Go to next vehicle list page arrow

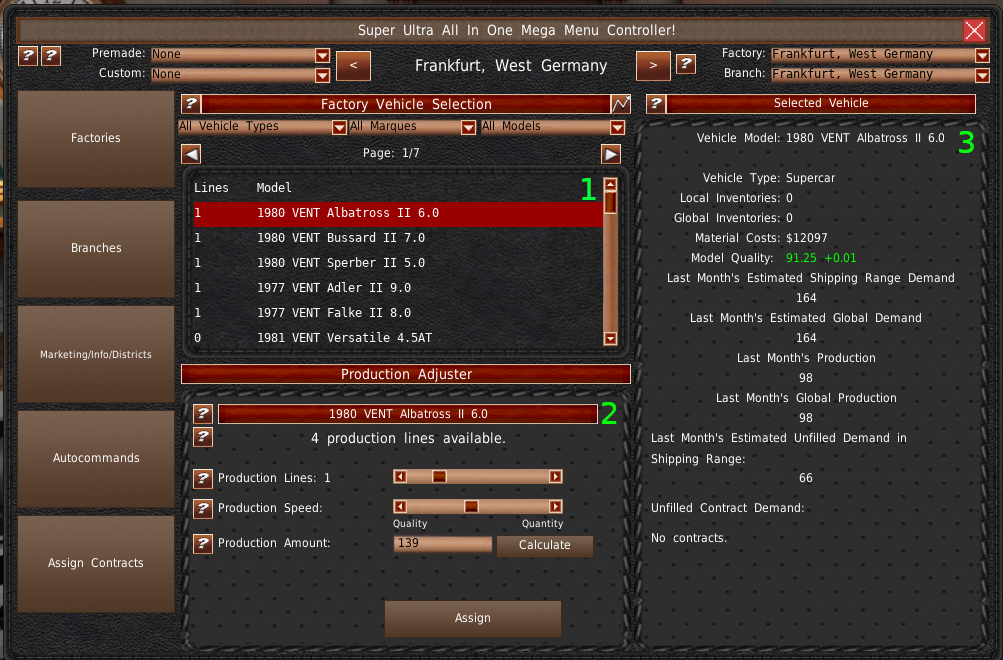[x=611, y=154]
